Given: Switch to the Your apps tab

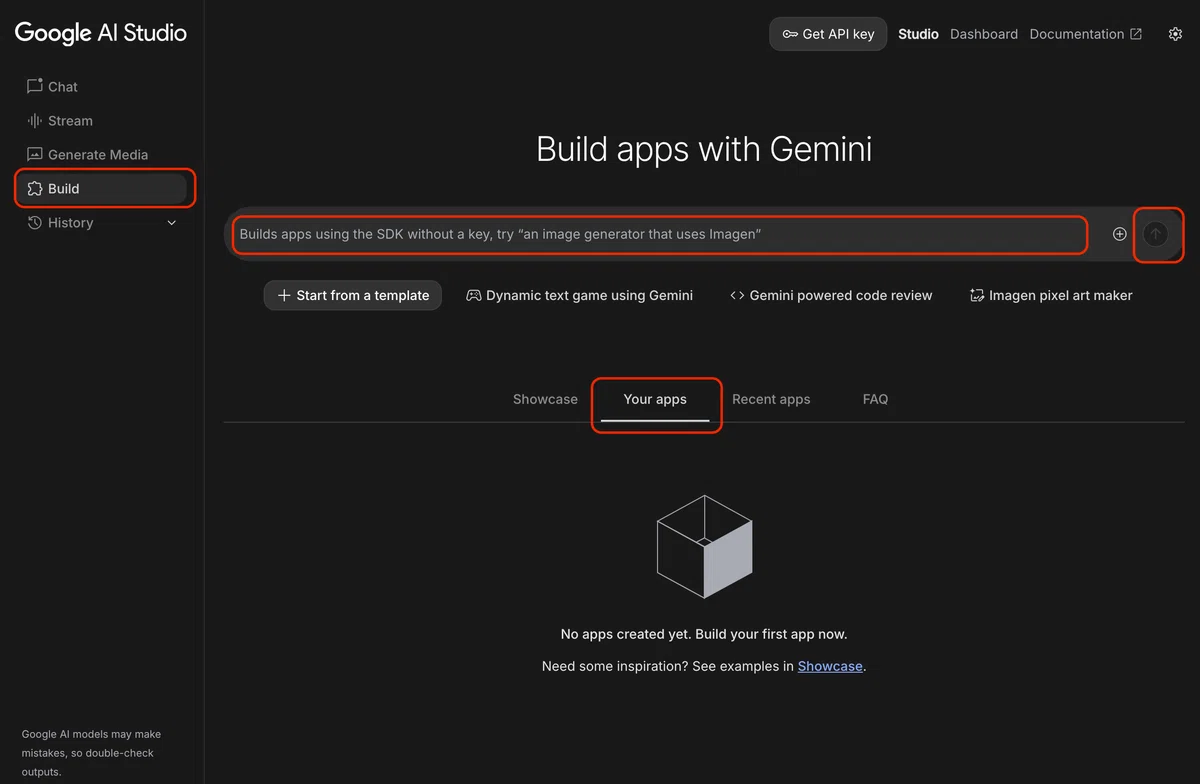Looking at the screenshot, I should 655,399.
